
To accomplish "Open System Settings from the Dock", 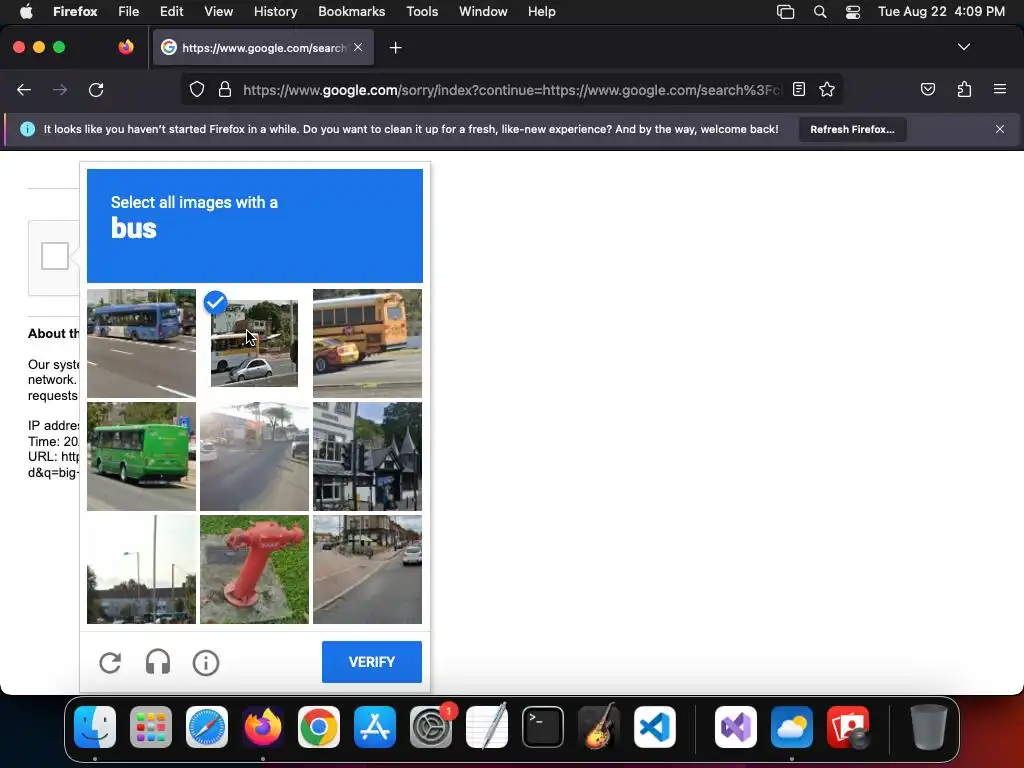I will tap(430, 726).
